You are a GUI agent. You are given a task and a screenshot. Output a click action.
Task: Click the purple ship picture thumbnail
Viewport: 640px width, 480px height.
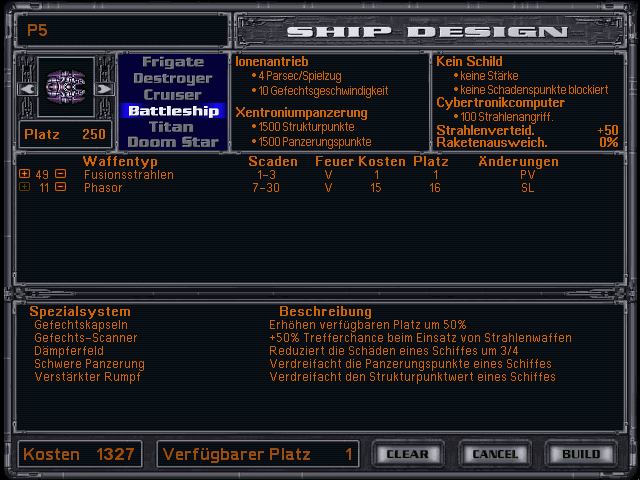pyautogui.click(x=65, y=89)
